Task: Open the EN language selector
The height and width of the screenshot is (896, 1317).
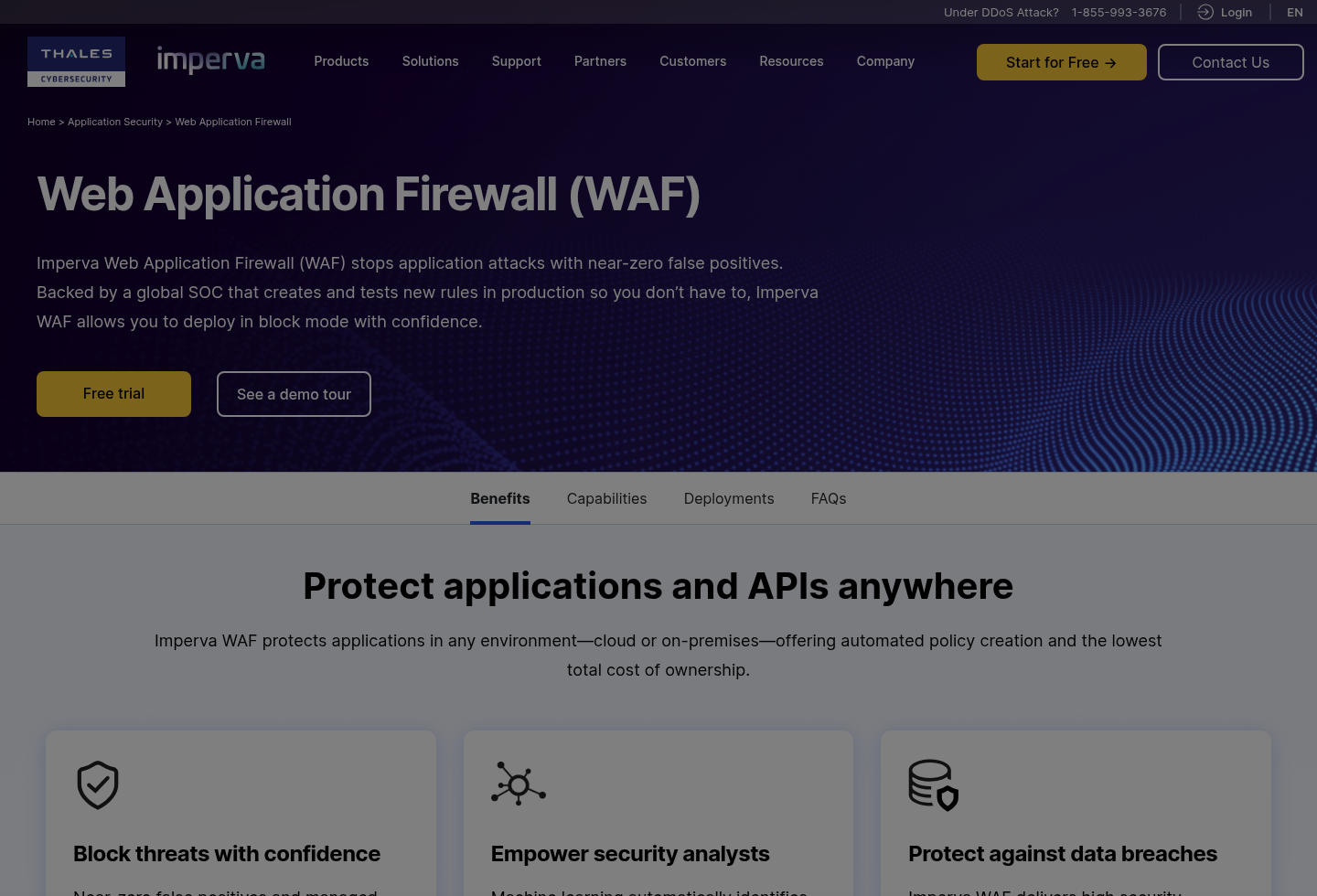Action: coord(1295,12)
